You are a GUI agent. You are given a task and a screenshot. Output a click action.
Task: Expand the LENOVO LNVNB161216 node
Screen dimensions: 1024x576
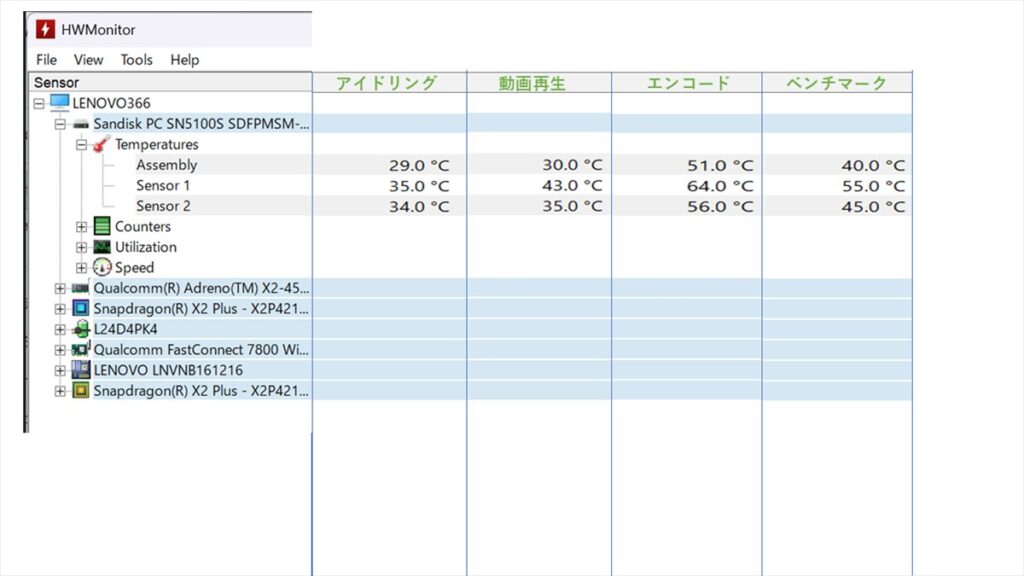coord(60,370)
